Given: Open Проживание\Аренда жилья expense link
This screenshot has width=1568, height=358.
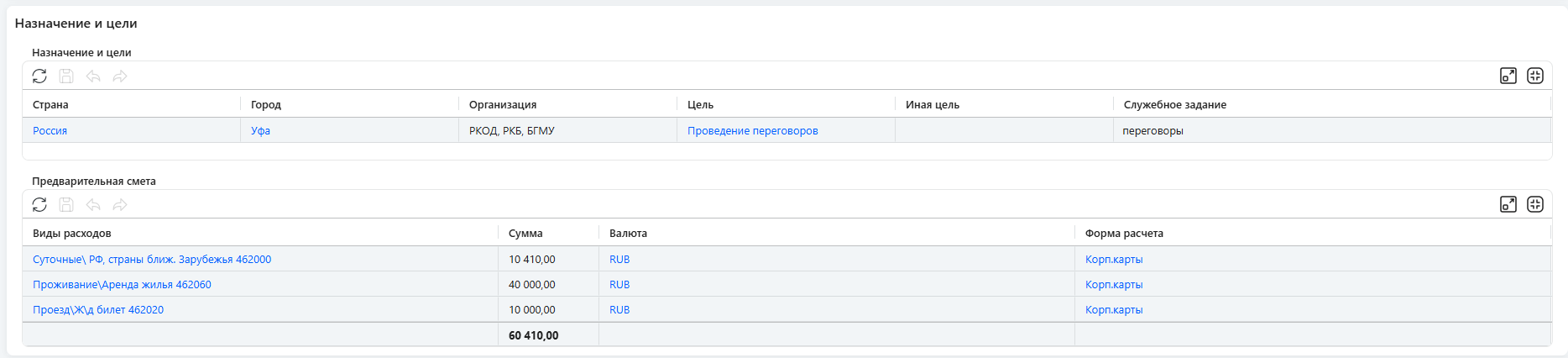Looking at the screenshot, I should tap(122, 285).
